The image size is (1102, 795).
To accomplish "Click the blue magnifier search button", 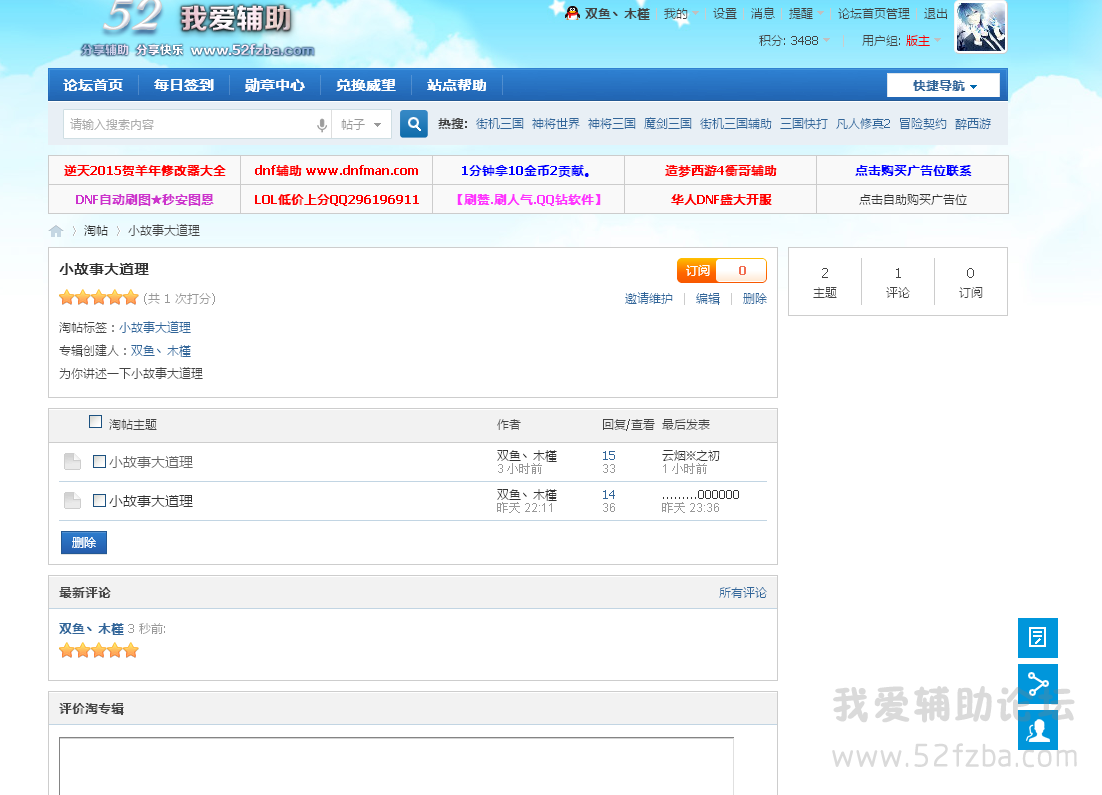I will point(414,124).
